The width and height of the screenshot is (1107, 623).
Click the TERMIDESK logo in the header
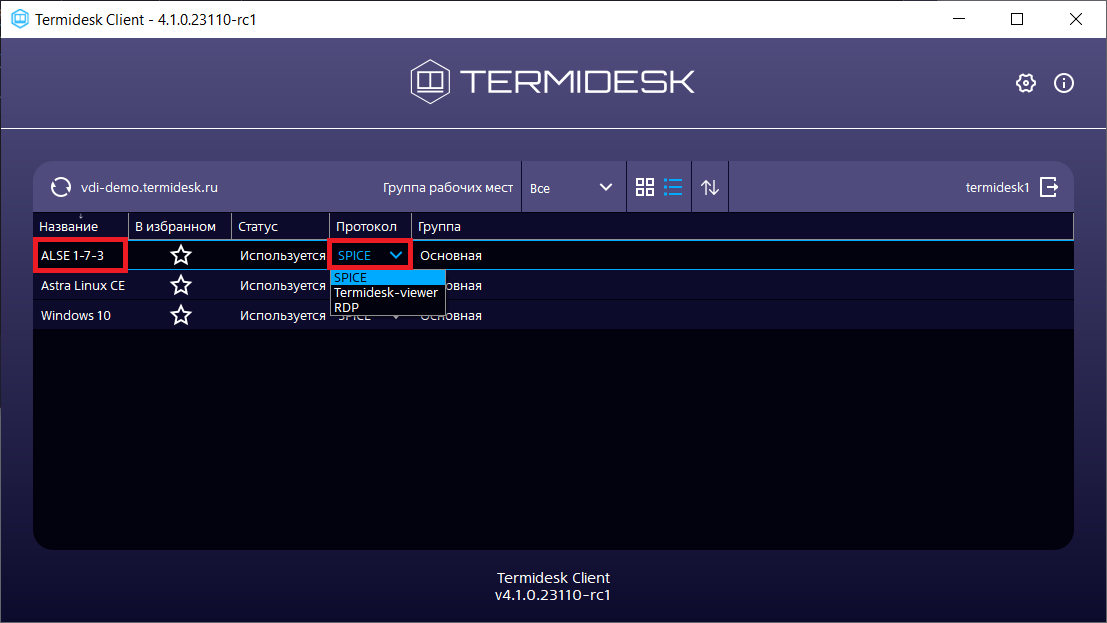click(x=553, y=81)
